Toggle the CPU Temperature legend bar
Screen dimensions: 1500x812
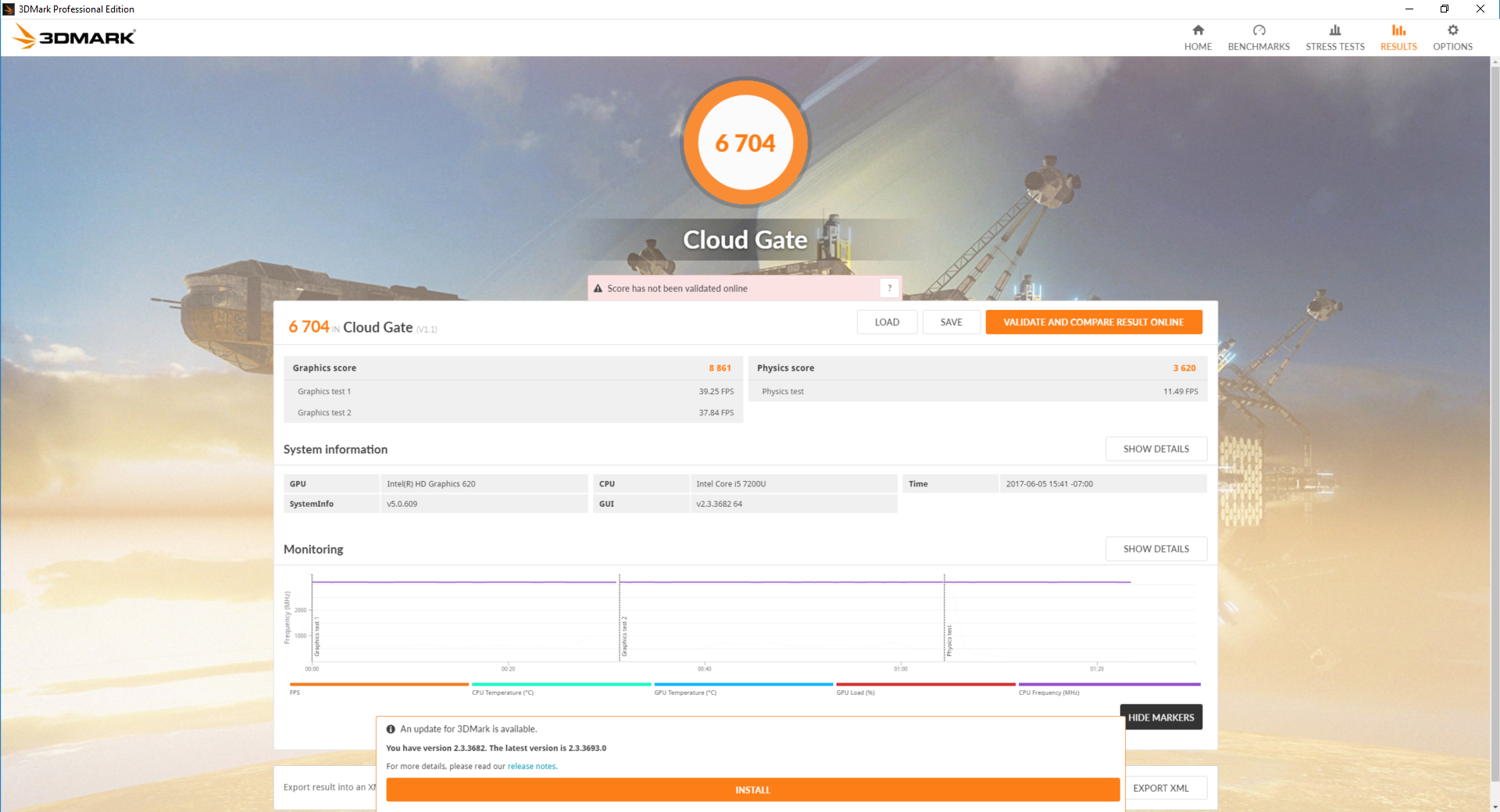click(x=561, y=685)
